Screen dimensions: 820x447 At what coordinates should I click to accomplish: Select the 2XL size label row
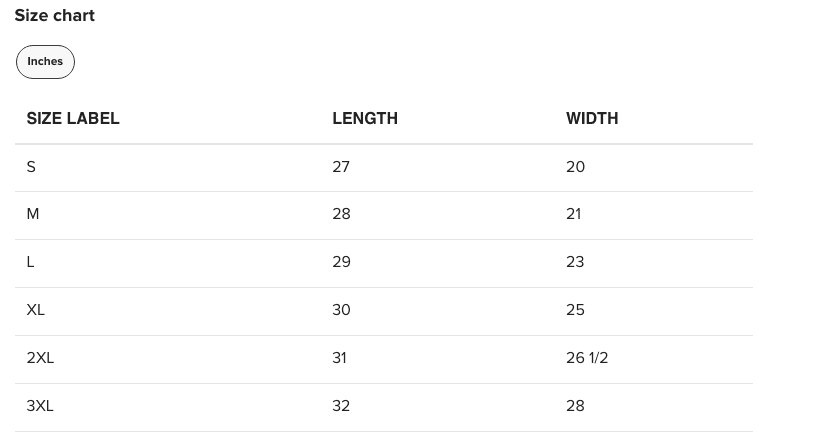(40, 358)
